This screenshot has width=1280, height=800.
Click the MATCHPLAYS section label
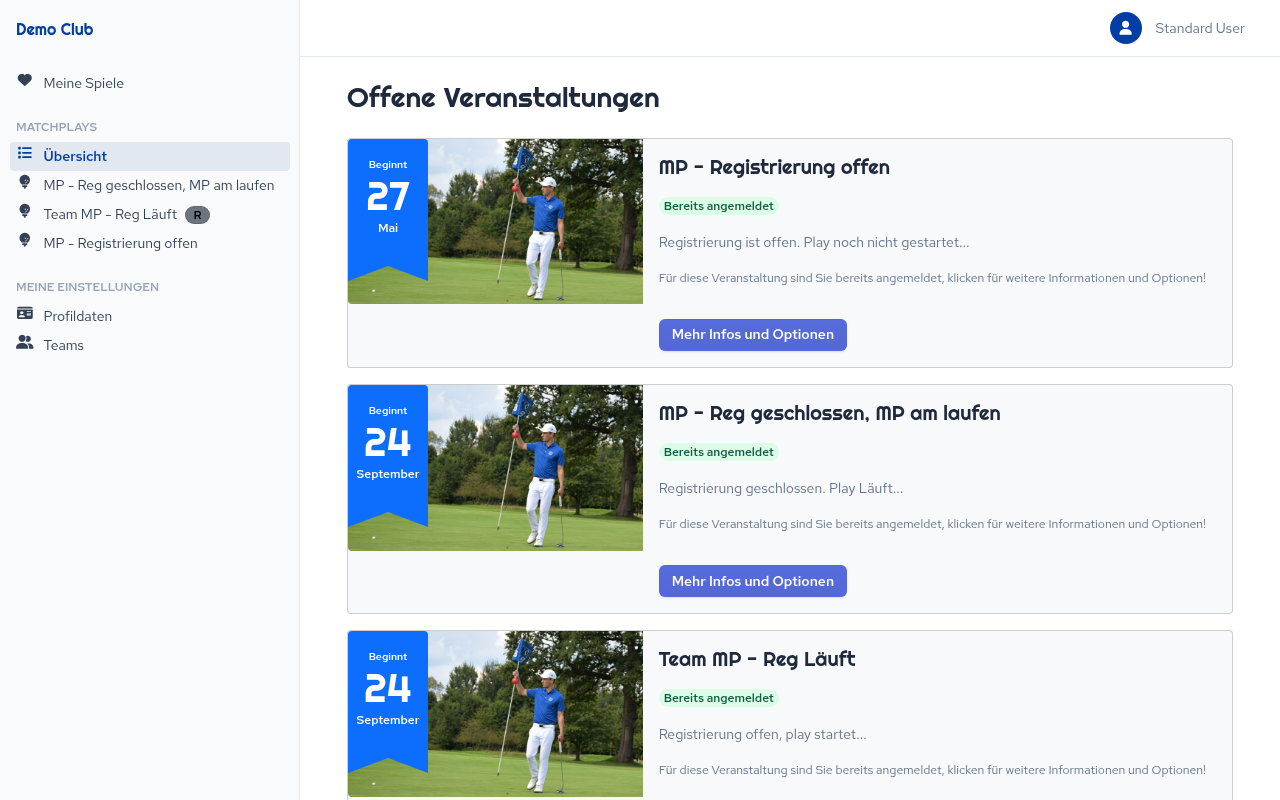tap(57, 127)
